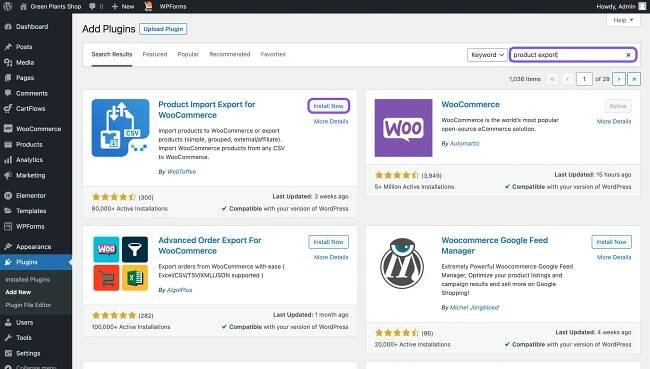The height and width of the screenshot is (369, 650).
Task: Open Advanced Order Export For WooCommerce title
Action: tap(210, 245)
